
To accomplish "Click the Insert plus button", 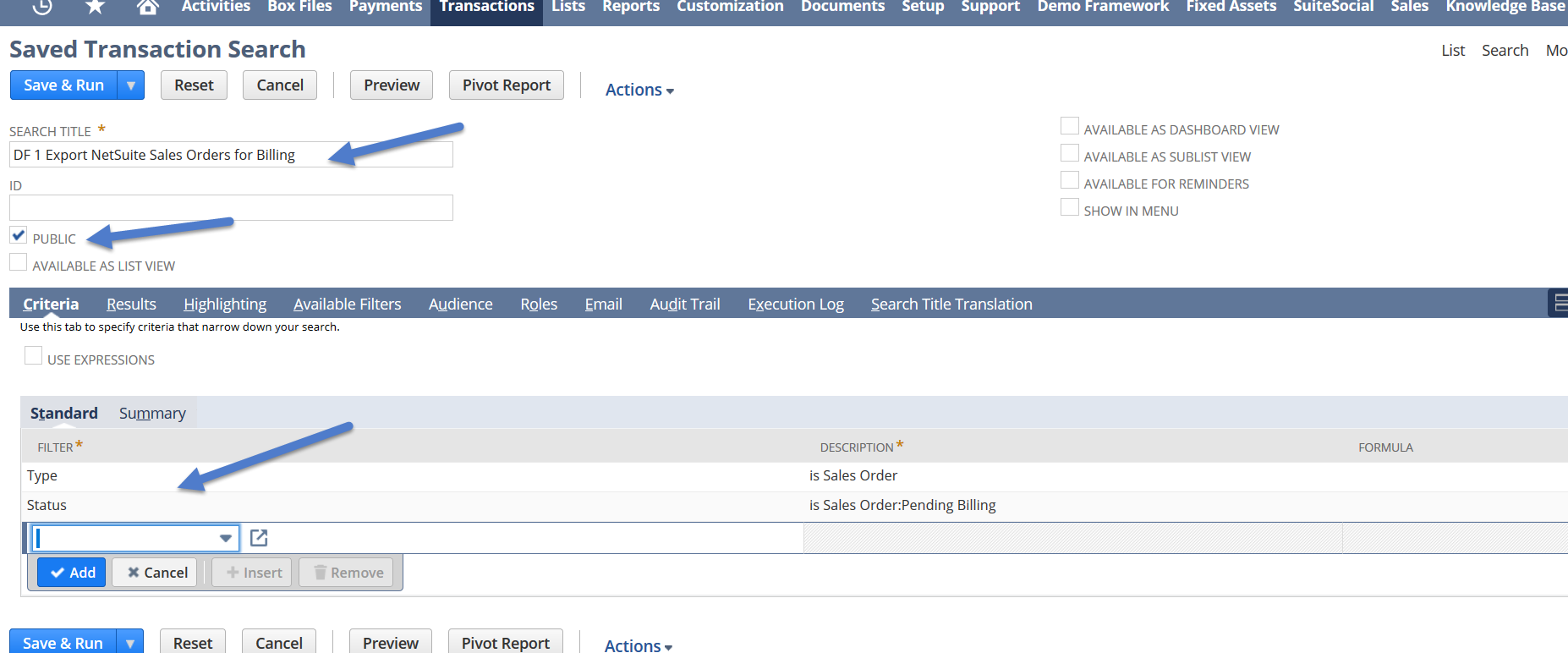I will [x=254, y=573].
